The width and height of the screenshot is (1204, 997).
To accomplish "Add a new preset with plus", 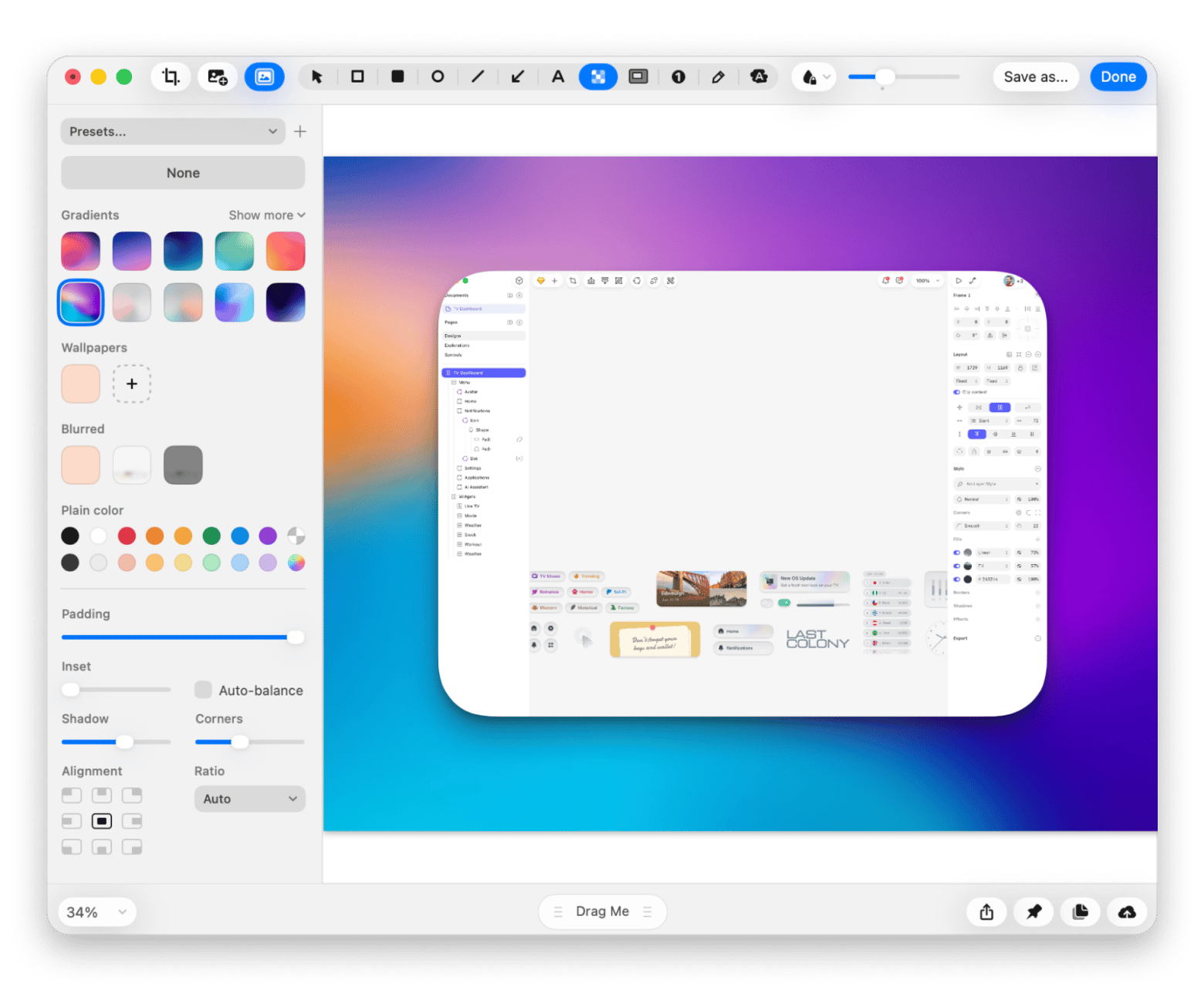I will pyautogui.click(x=300, y=132).
